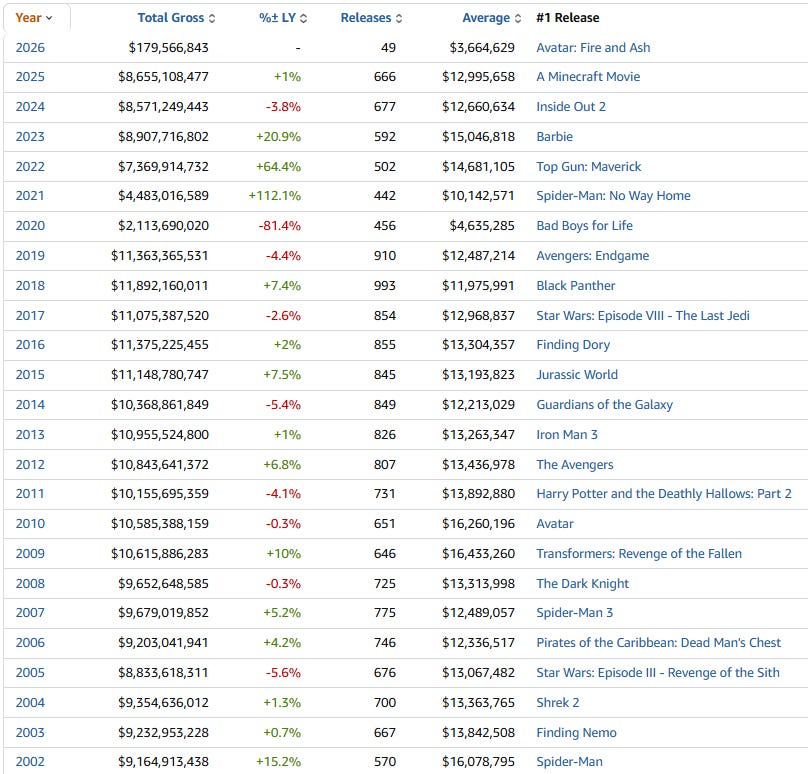Sort table by Year column header
Screen dimensions: 808x774
(x=34, y=18)
